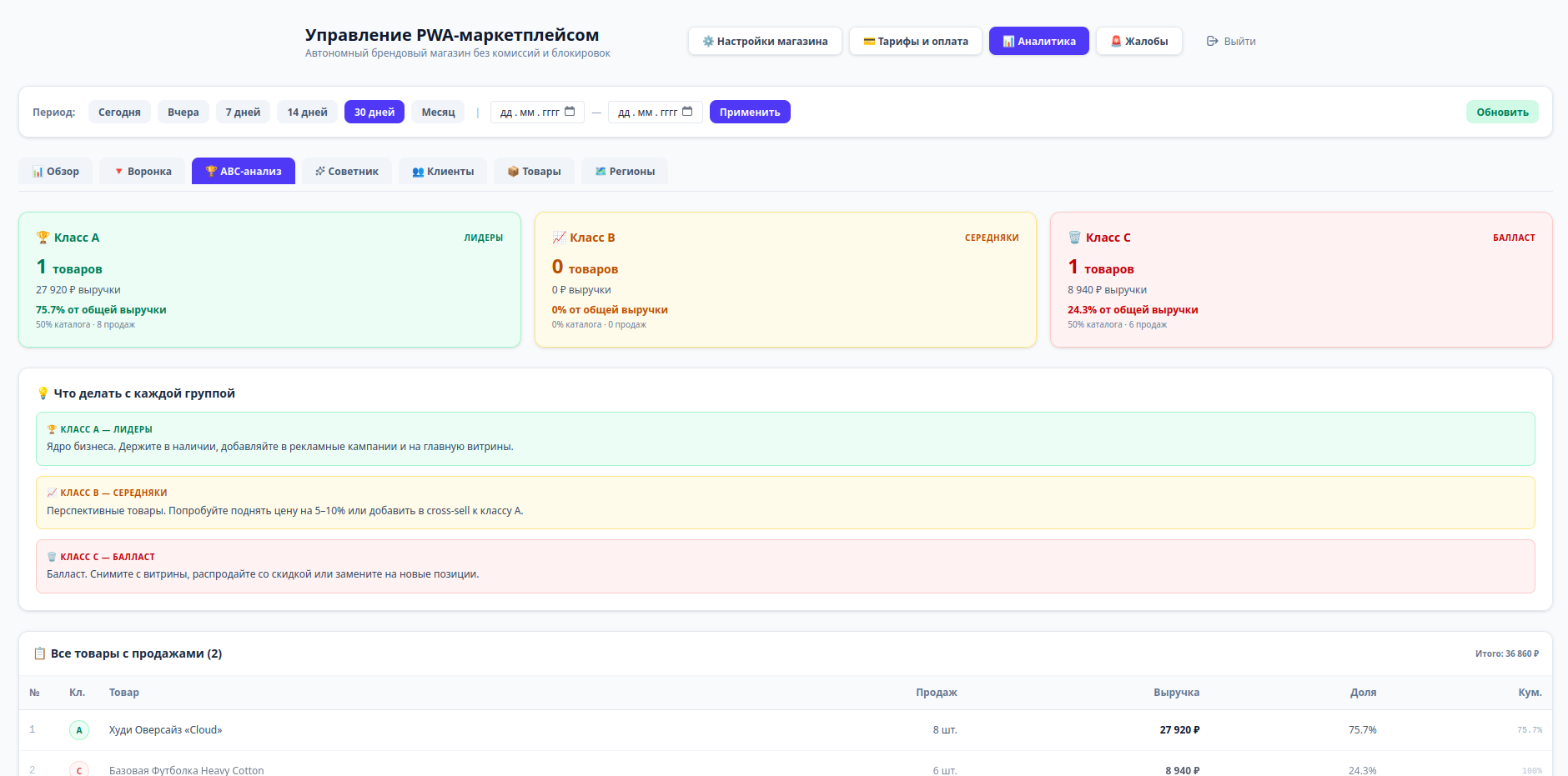Switch to the Воронка tab
The width and height of the screenshot is (1568, 776).
(143, 171)
